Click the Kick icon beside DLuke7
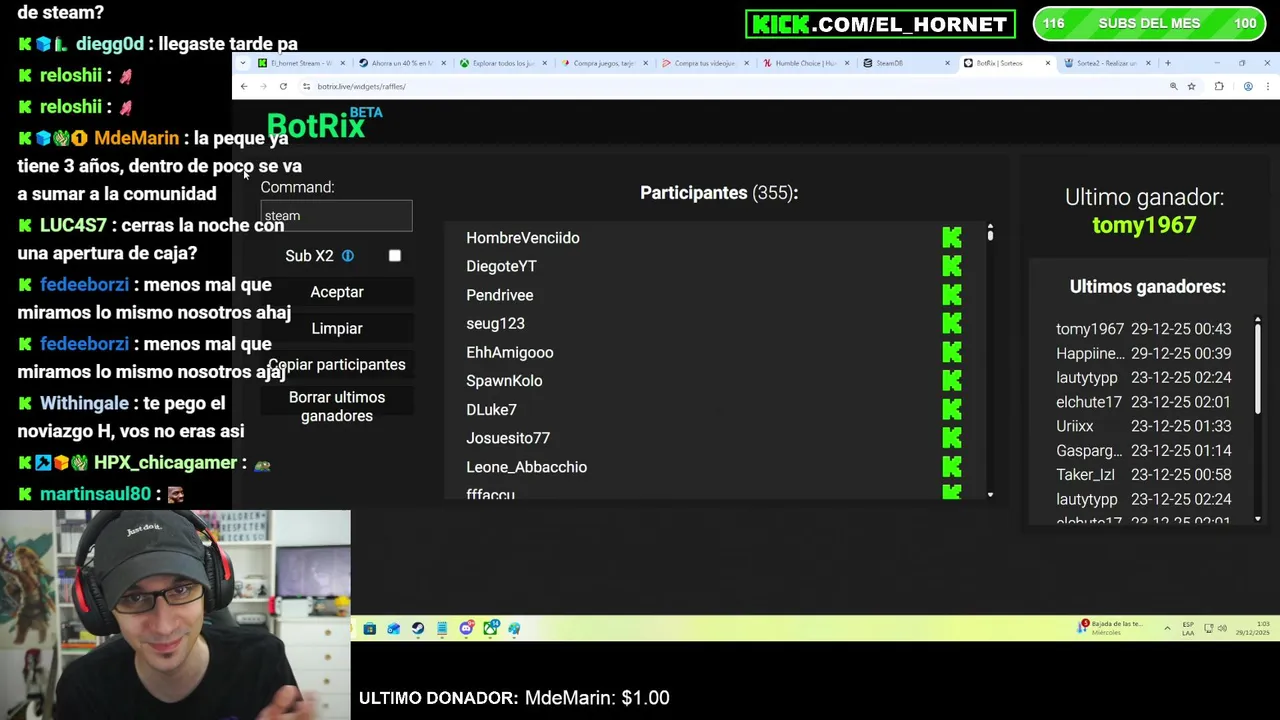The image size is (1280, 720). pyautogui.click(x=952, y=410)
